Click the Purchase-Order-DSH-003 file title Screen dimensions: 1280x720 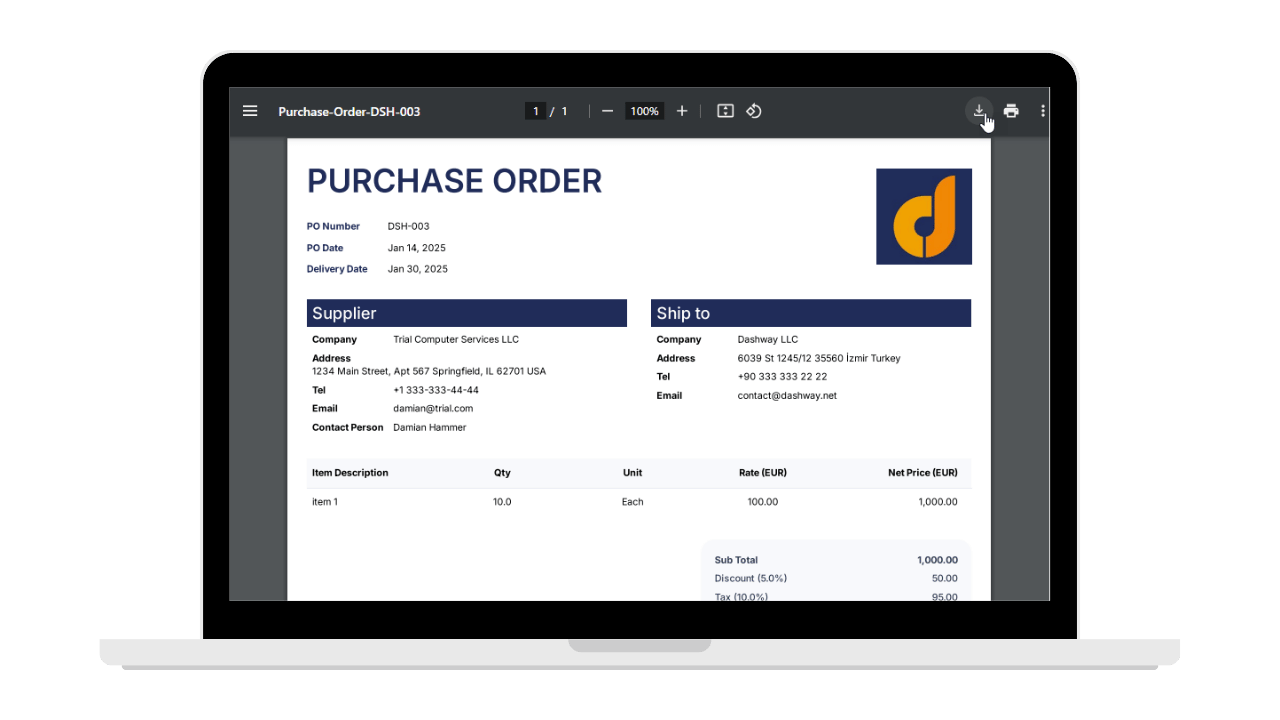349,111
